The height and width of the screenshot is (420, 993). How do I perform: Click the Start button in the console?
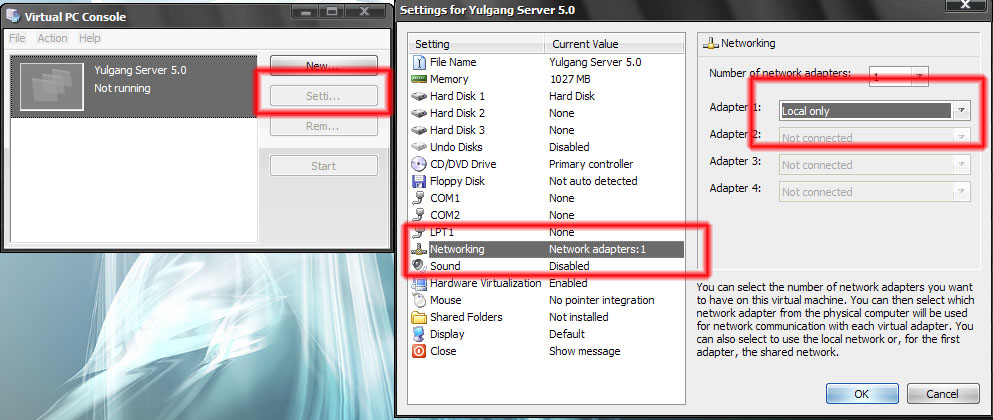[324, 166]
